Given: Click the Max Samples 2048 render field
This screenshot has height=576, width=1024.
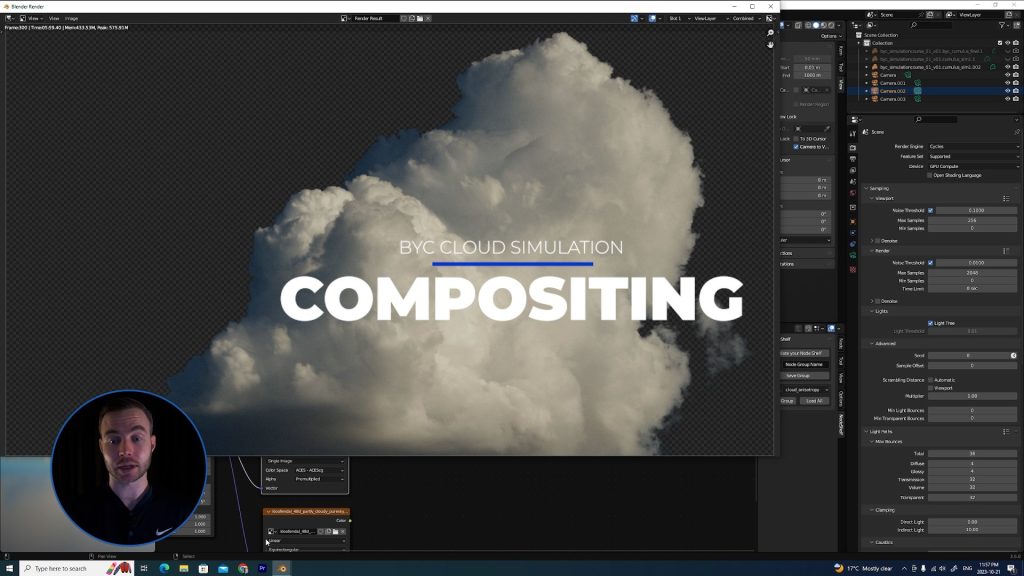Looking at the screenshot, I should [x=972, y=272].
